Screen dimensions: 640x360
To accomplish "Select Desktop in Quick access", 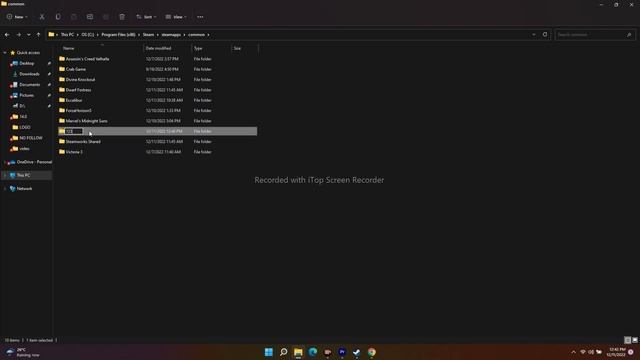I will [27, 63].
